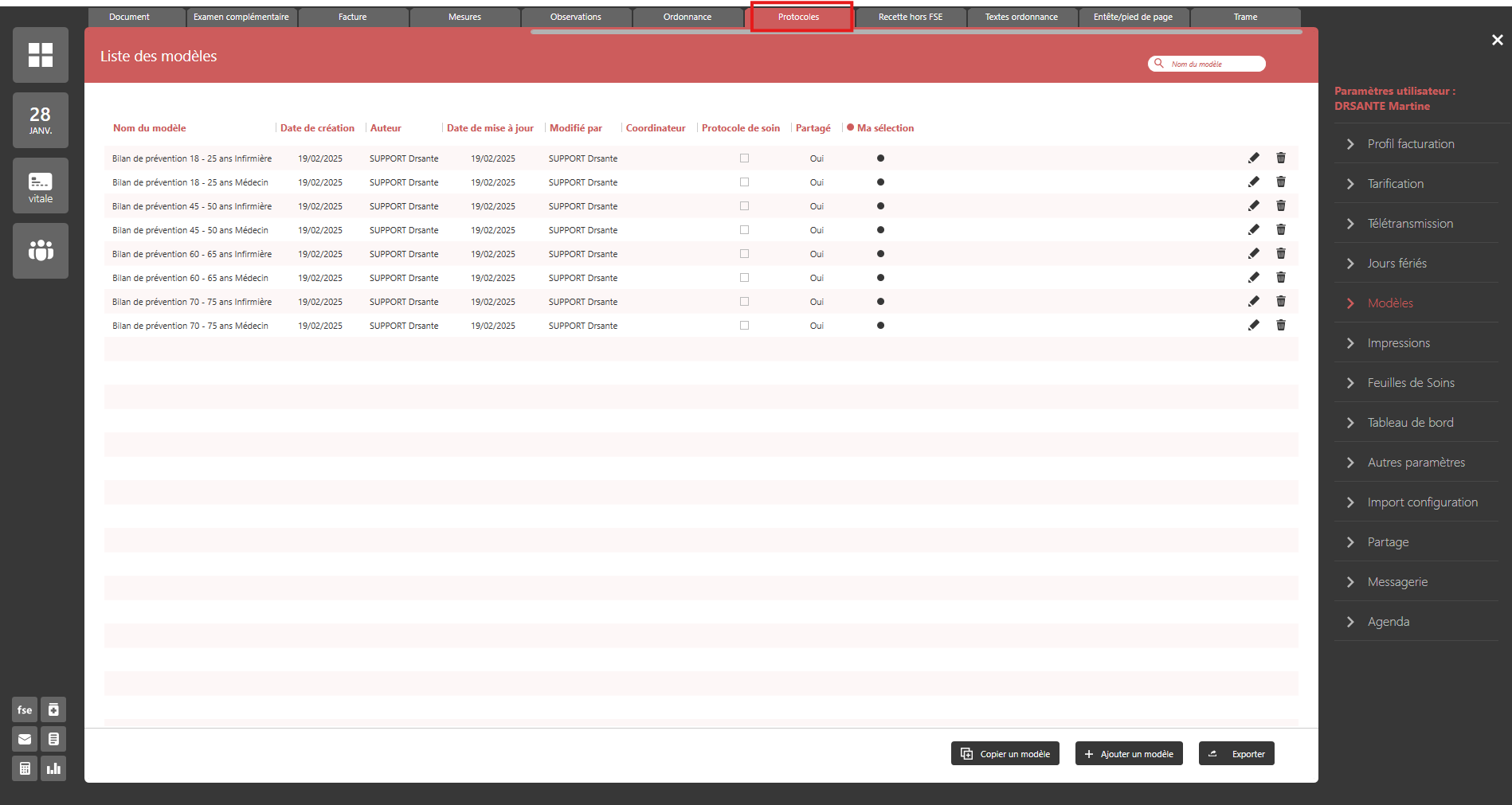The width and height of the screenshot is (1512, 805).
Task: Delete the Bilan 45 - 50 ans Médecin model
Action: (x=1280, y=230)
